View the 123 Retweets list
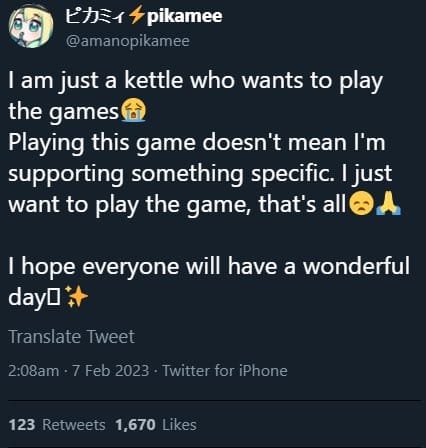 pyautogui.click(x=57, y=425)
